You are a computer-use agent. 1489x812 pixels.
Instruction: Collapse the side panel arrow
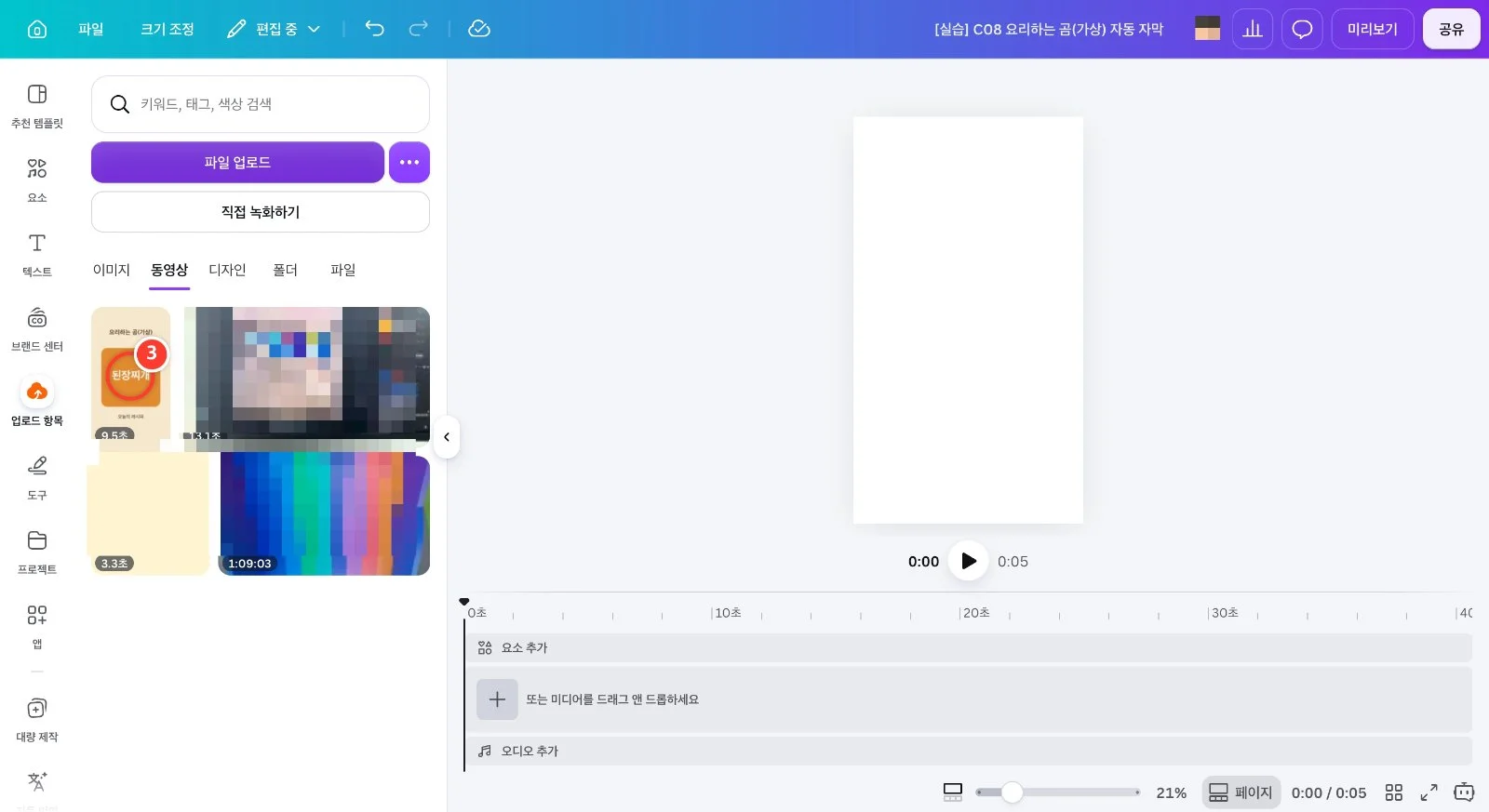click(x=447, y=437)
